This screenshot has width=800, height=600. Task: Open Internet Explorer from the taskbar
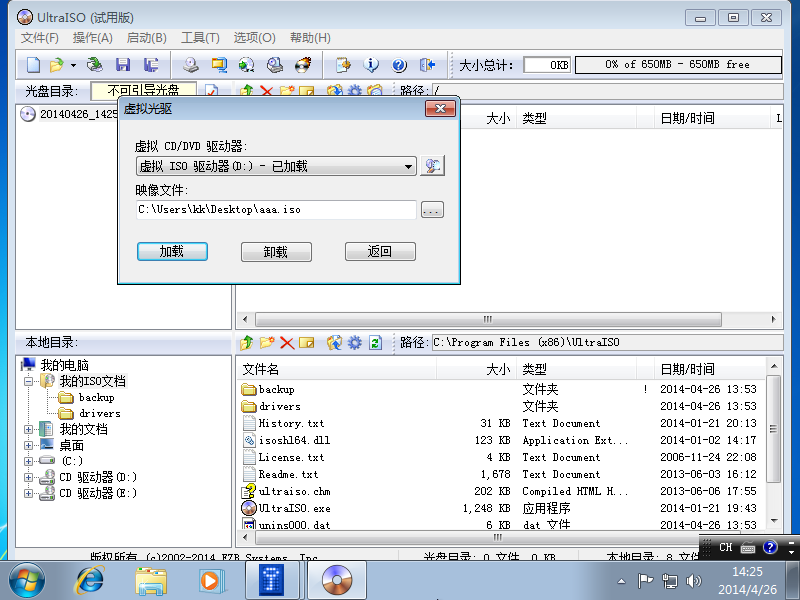tap(90, 581)
